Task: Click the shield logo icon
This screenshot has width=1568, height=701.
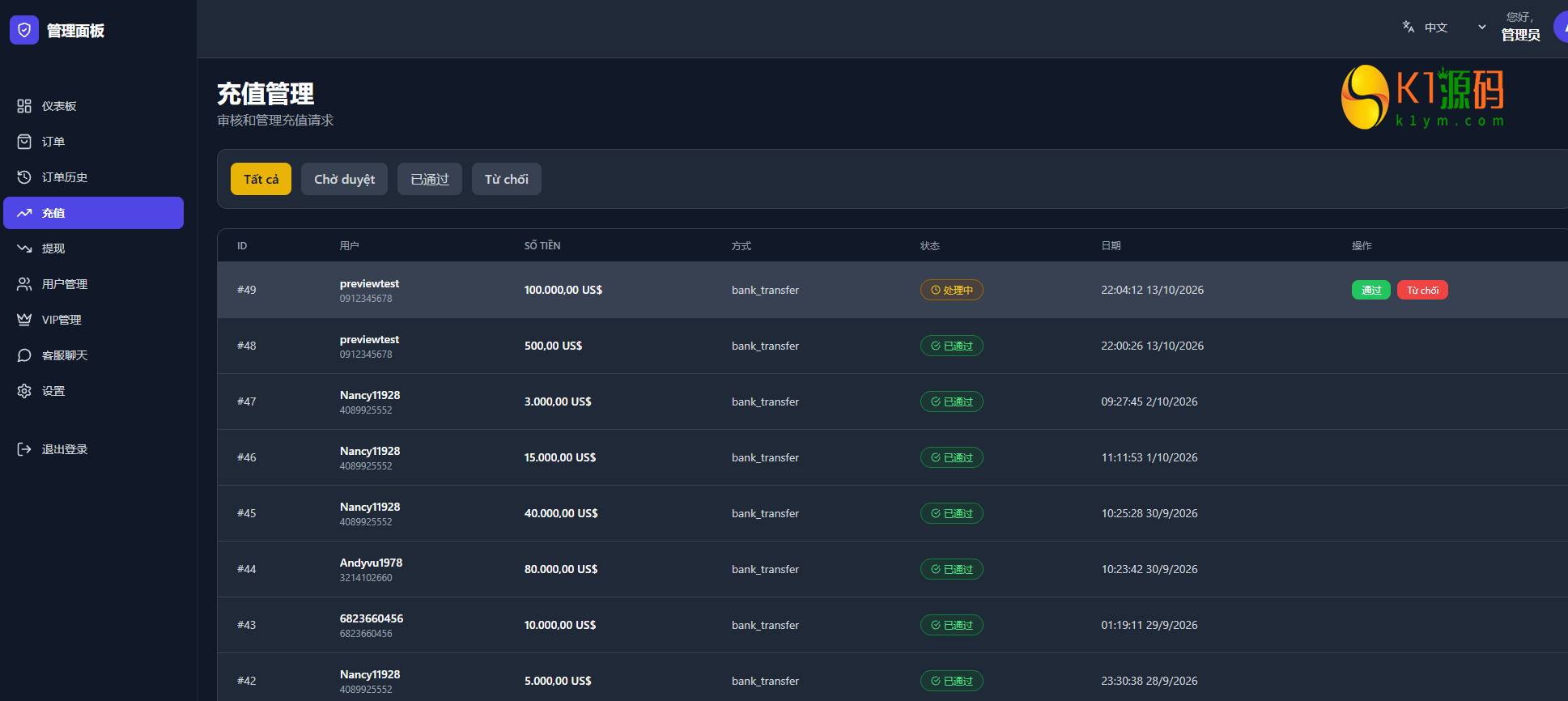Action: click(24, 31)
